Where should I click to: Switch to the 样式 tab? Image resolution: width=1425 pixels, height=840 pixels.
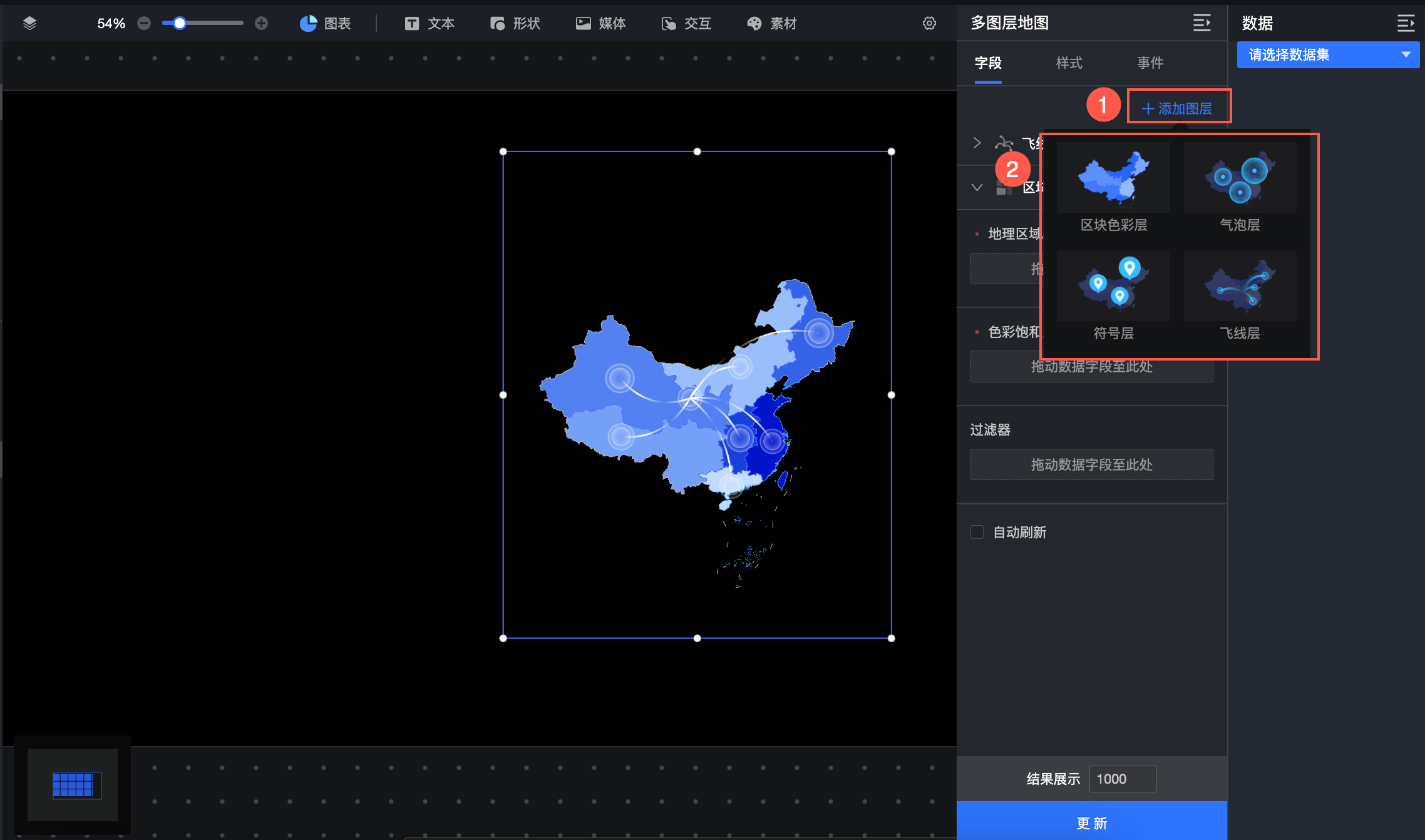click(1069, 63)
